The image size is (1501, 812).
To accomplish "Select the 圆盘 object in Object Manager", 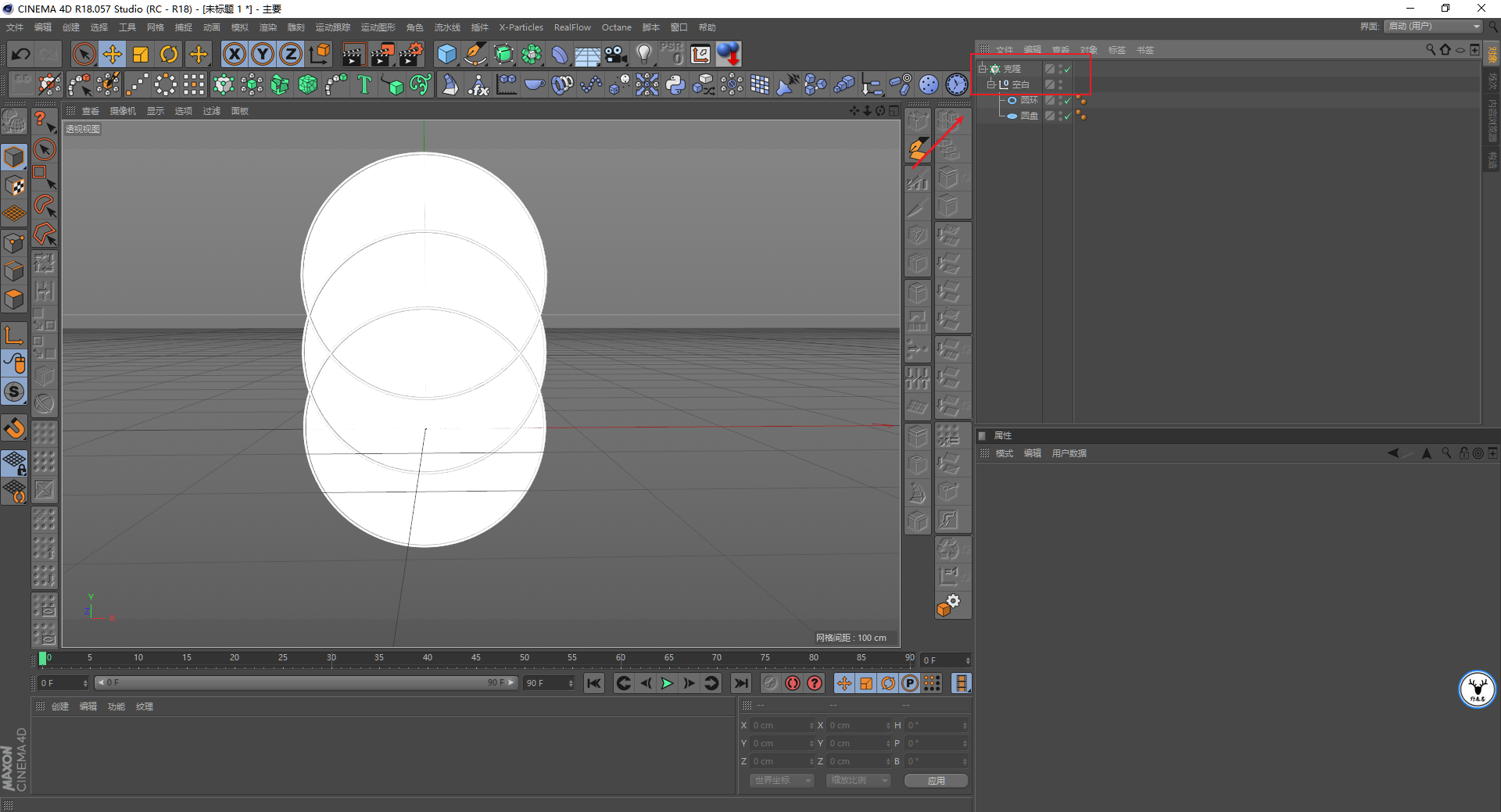I will coord(1029,116).
